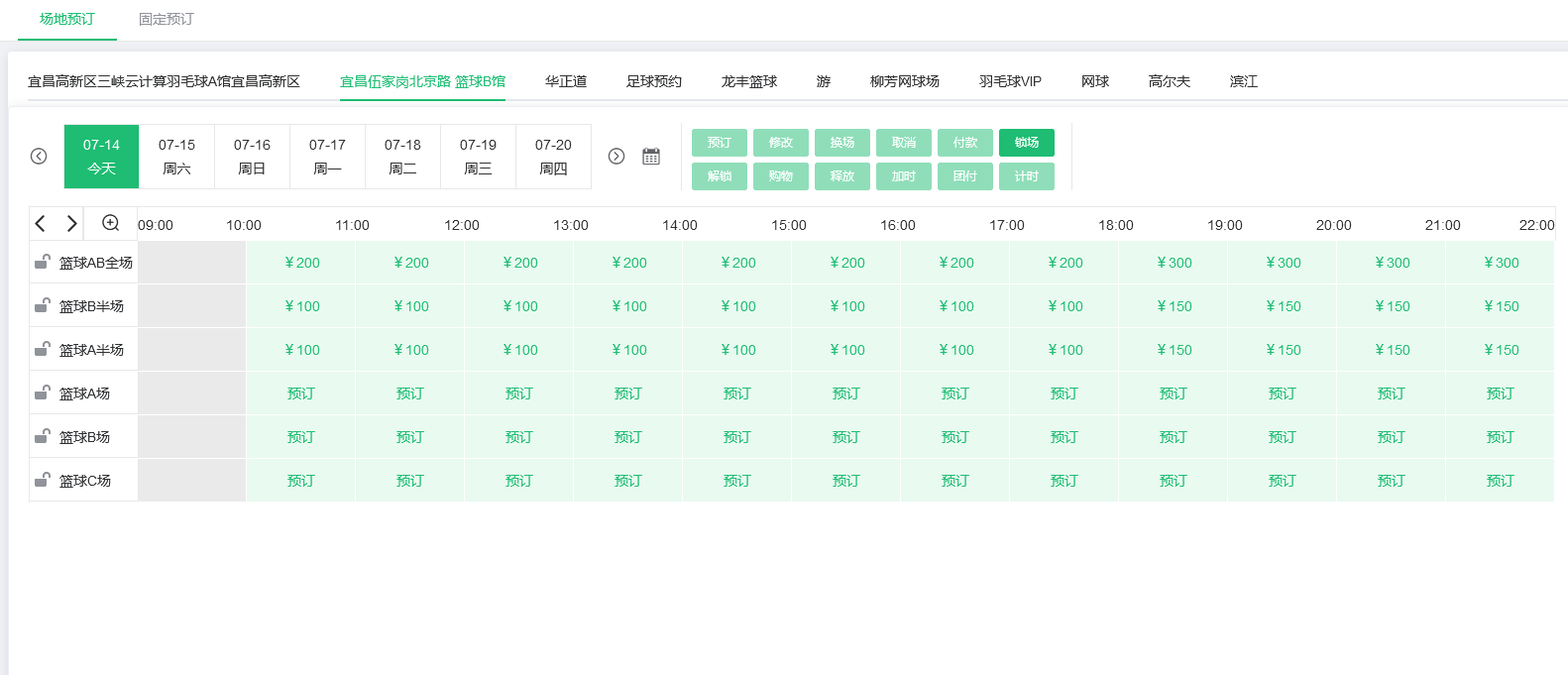Toggle lock icon for 篮球A场
Image resolution: width=1568 pixels, height=675 pixels.
(43, 393)
